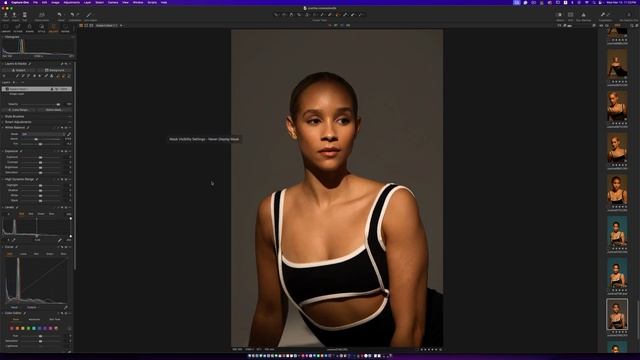The image size is (640, 360).
Task: Open the Apple menu
Action: click(6, 2)
